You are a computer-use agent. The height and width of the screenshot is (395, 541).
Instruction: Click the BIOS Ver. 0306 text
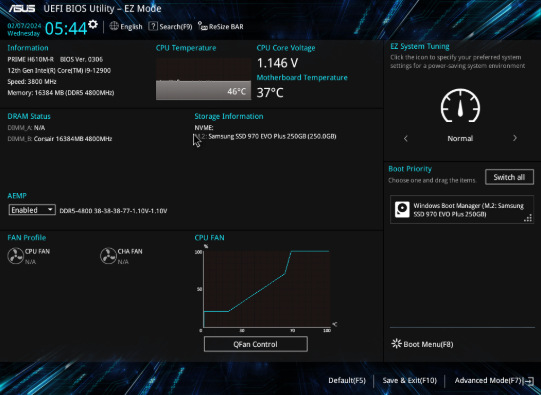click(81, 59)
